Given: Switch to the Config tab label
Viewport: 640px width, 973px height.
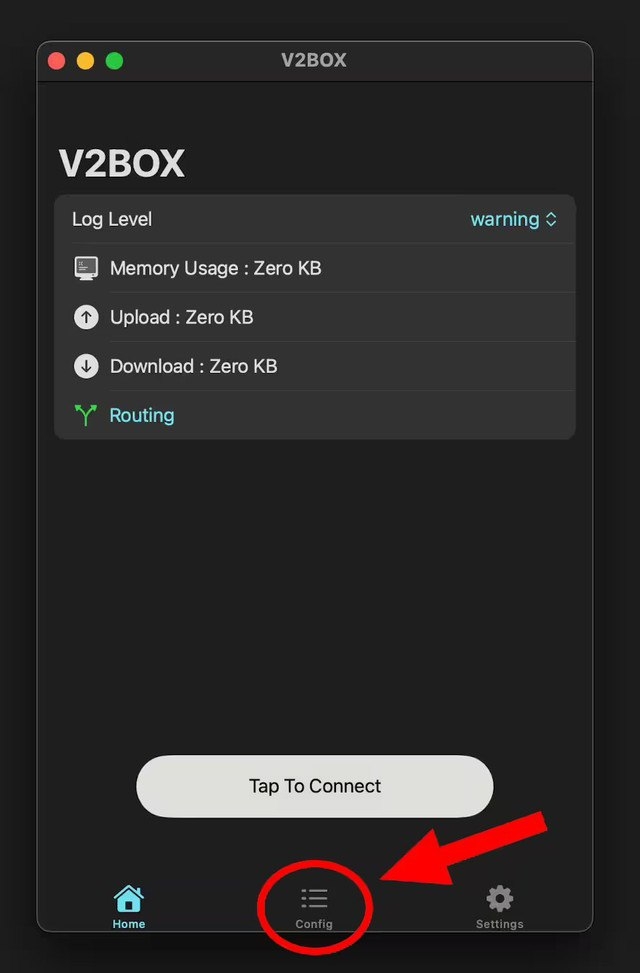Looking at the screenshot, I should [314, 924].
